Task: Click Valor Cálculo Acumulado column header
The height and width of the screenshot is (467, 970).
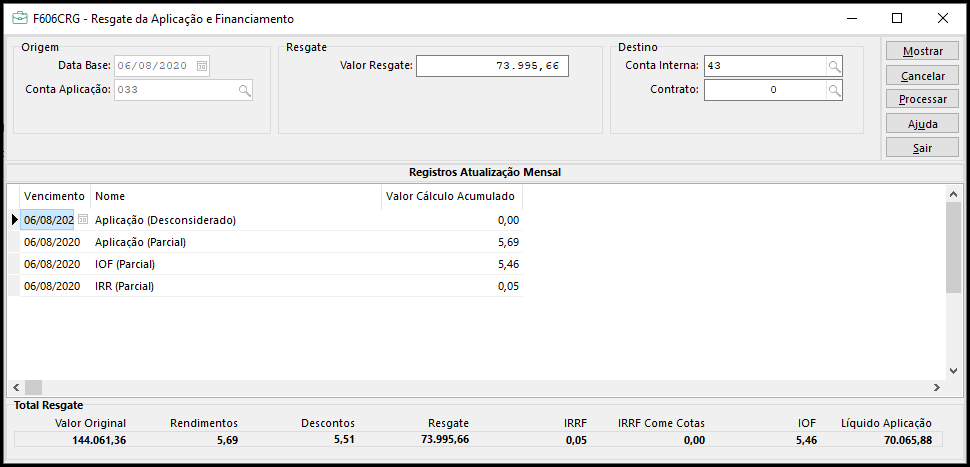Action: coord(452,196)
